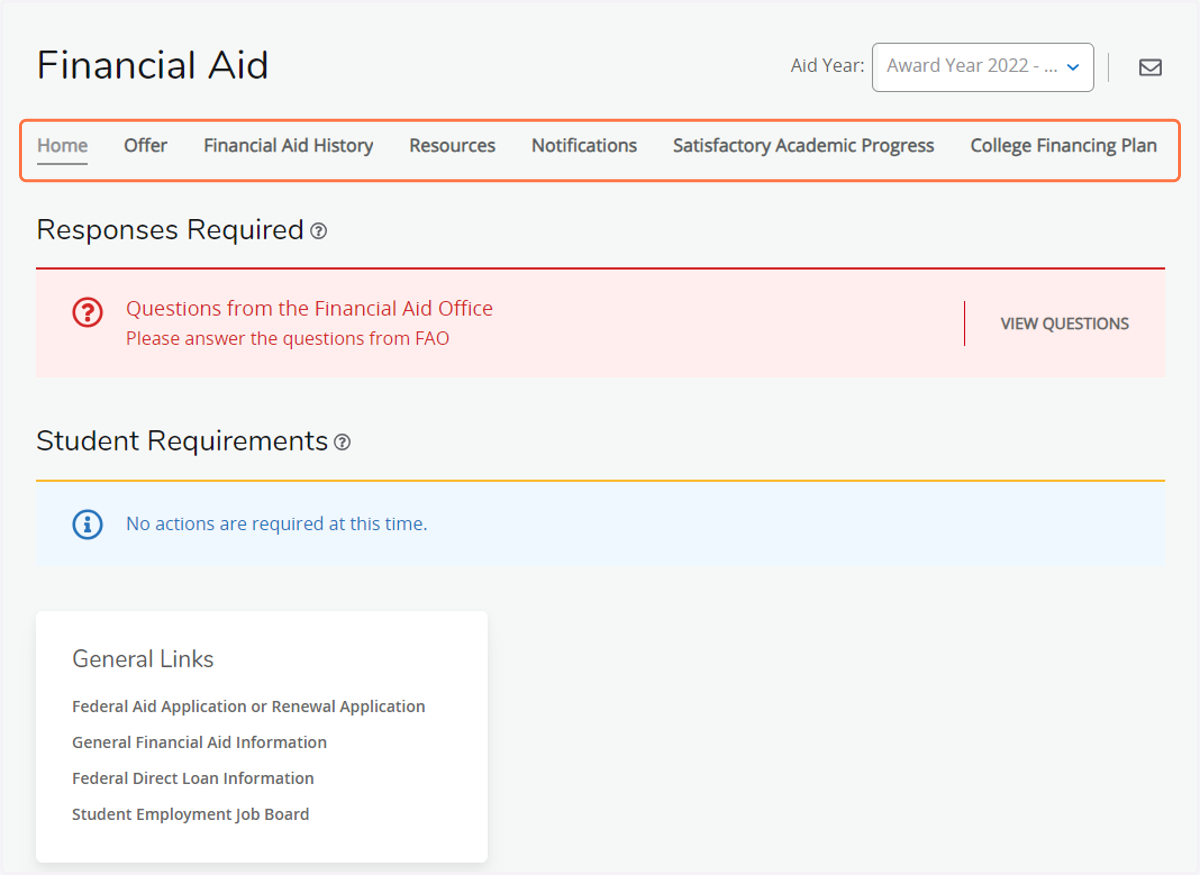This screenshot has width=1200, height=875.
Task: Click the blue info circle icon
Action: pyautogui.click(x=87, y=523)
